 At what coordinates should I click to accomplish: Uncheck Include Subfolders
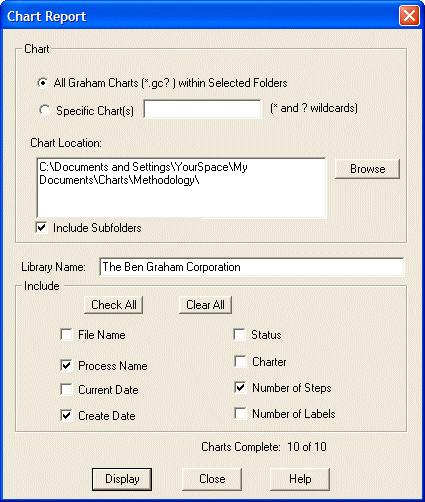(41, 228)
